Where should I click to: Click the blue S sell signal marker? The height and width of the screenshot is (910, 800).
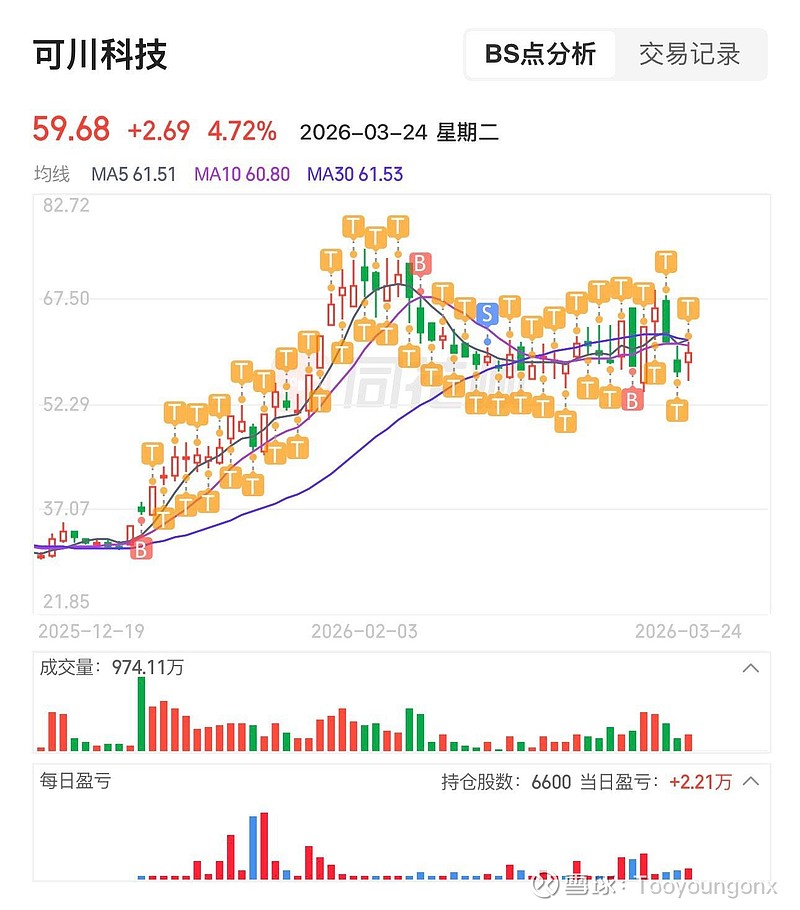pos(487,314)
